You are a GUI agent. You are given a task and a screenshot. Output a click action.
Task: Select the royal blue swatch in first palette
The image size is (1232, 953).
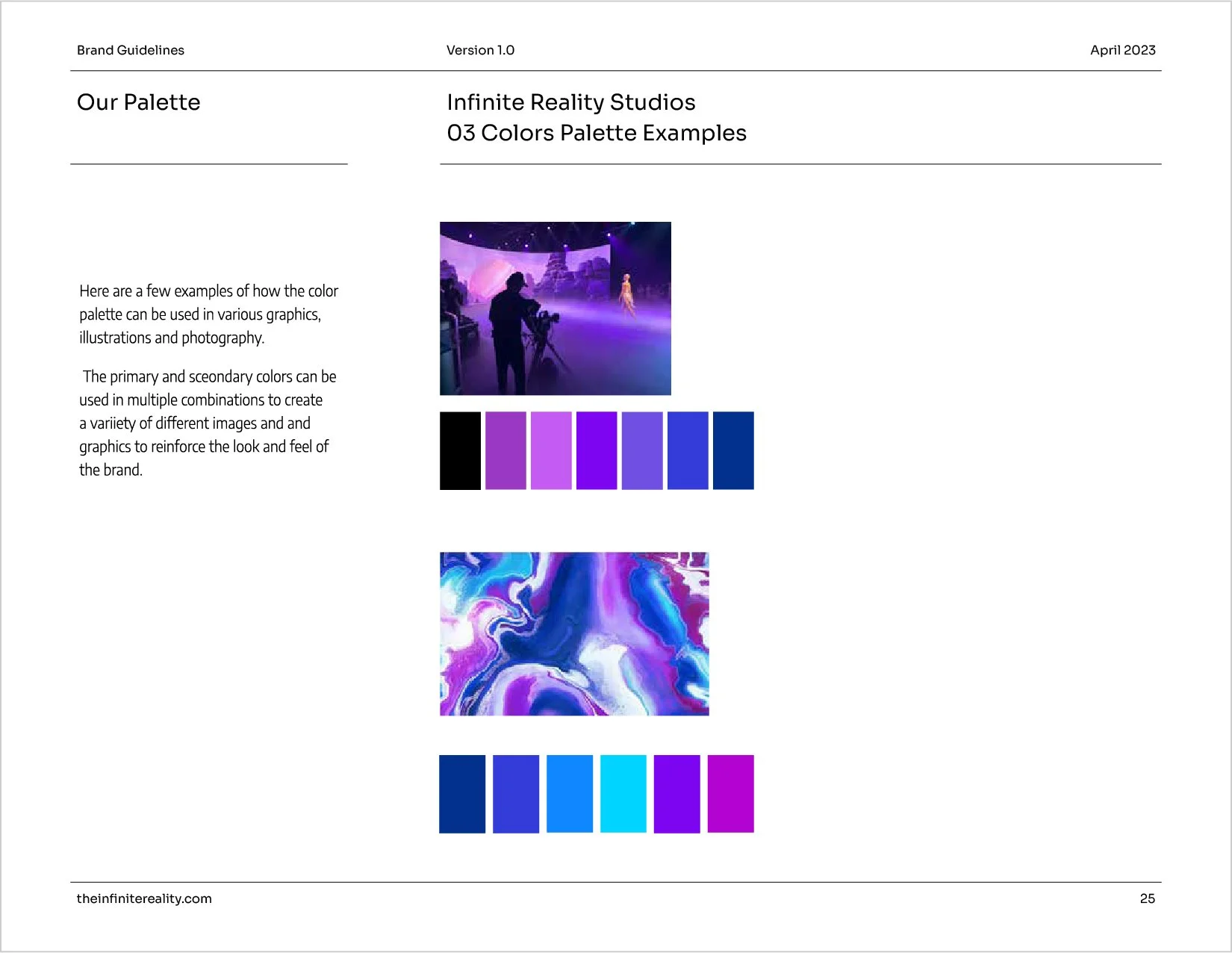click(x=688, y=450)
